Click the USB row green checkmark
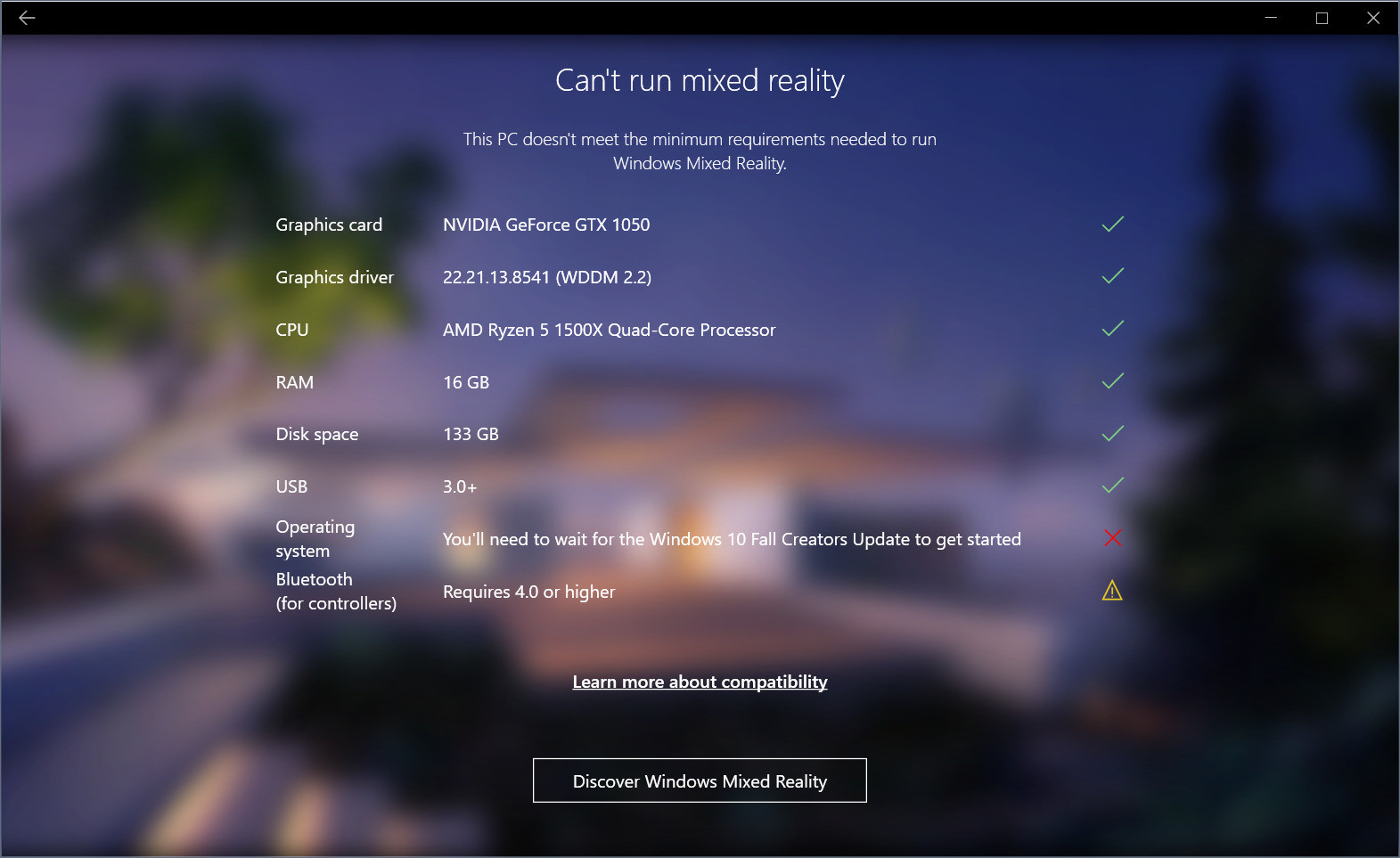This screenshot has height=858, width=1400. pyautogui.click(x=1112, y=486)
